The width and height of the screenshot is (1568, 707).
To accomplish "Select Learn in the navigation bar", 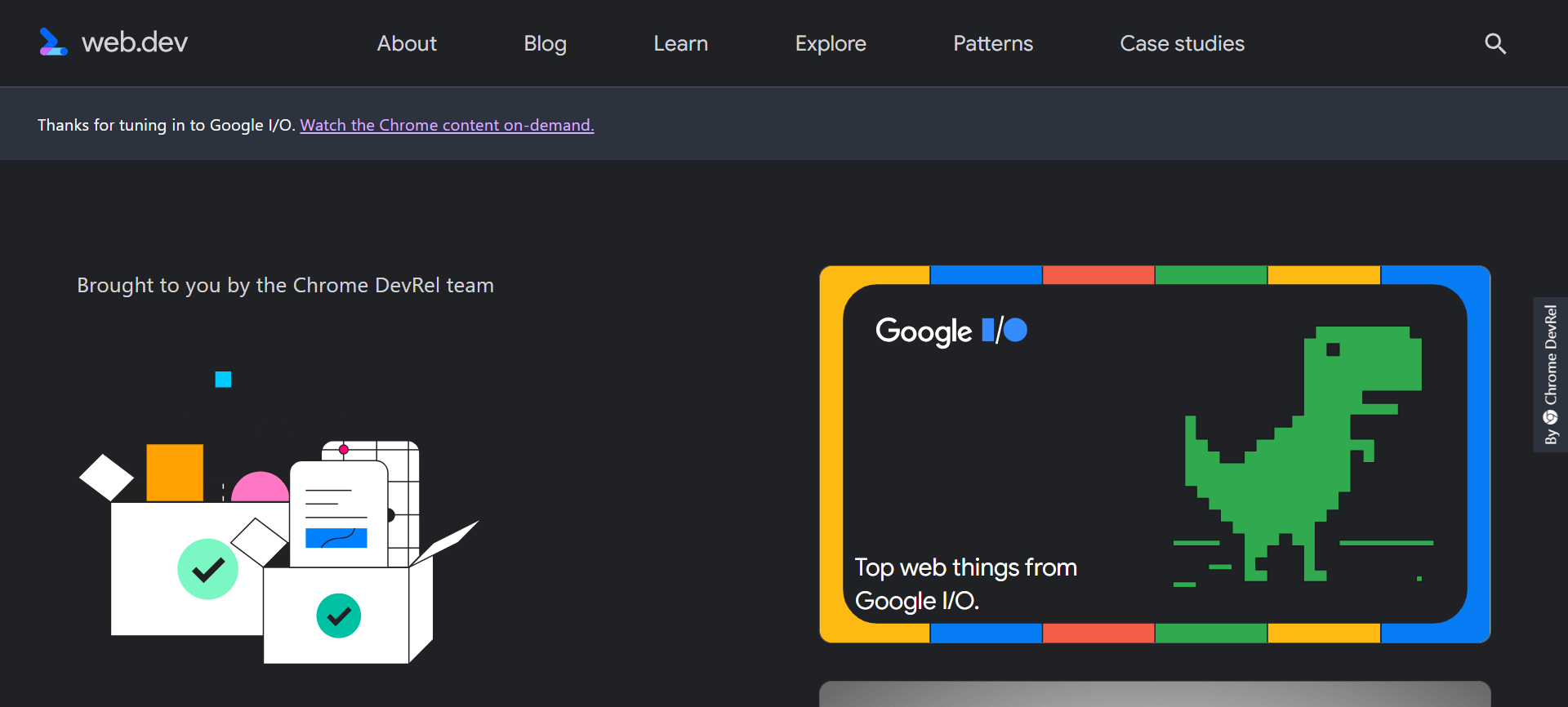I will (x=680, y=43).
